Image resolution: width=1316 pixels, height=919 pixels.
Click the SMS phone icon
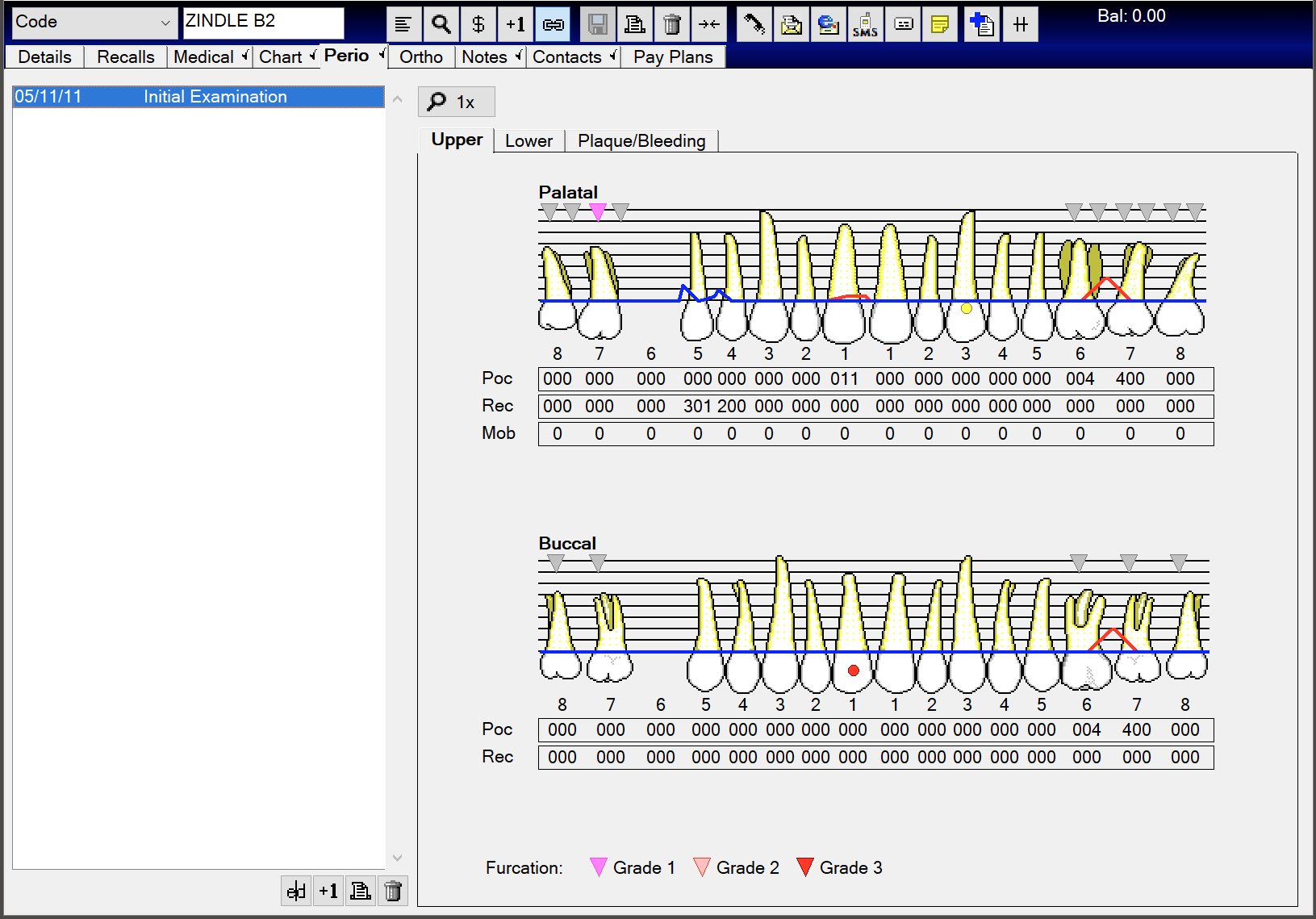[865, 24]
